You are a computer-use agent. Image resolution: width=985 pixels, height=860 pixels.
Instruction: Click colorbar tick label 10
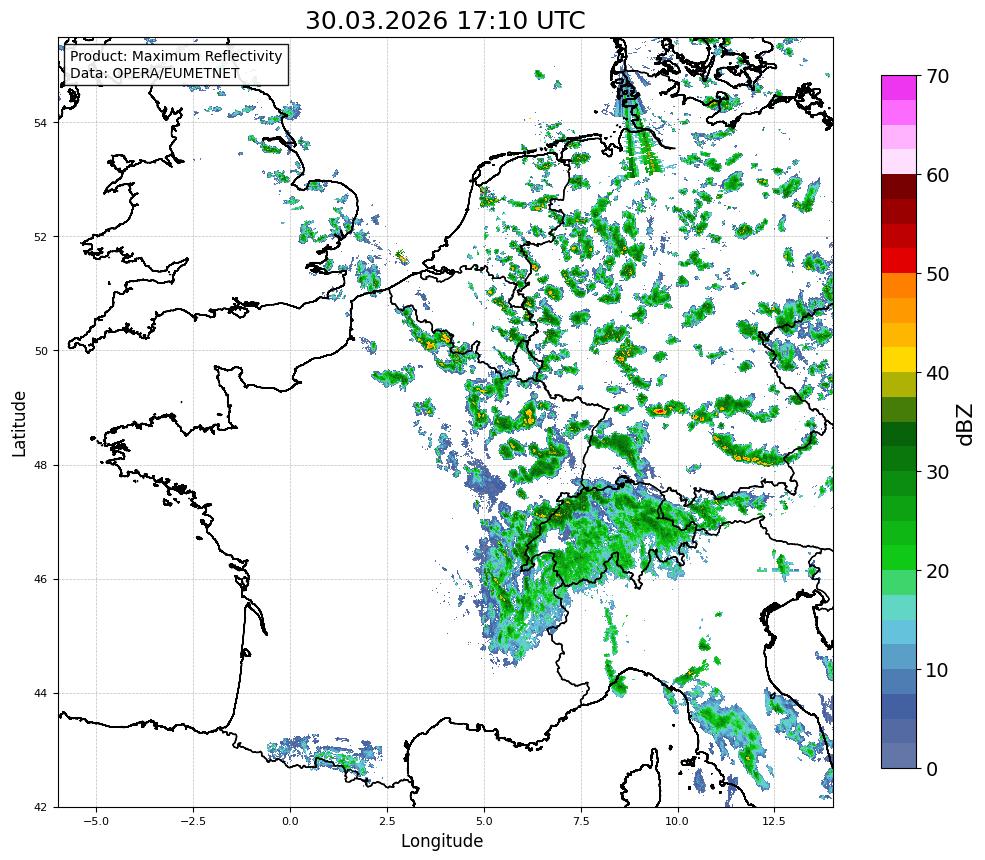click(937, 670)
